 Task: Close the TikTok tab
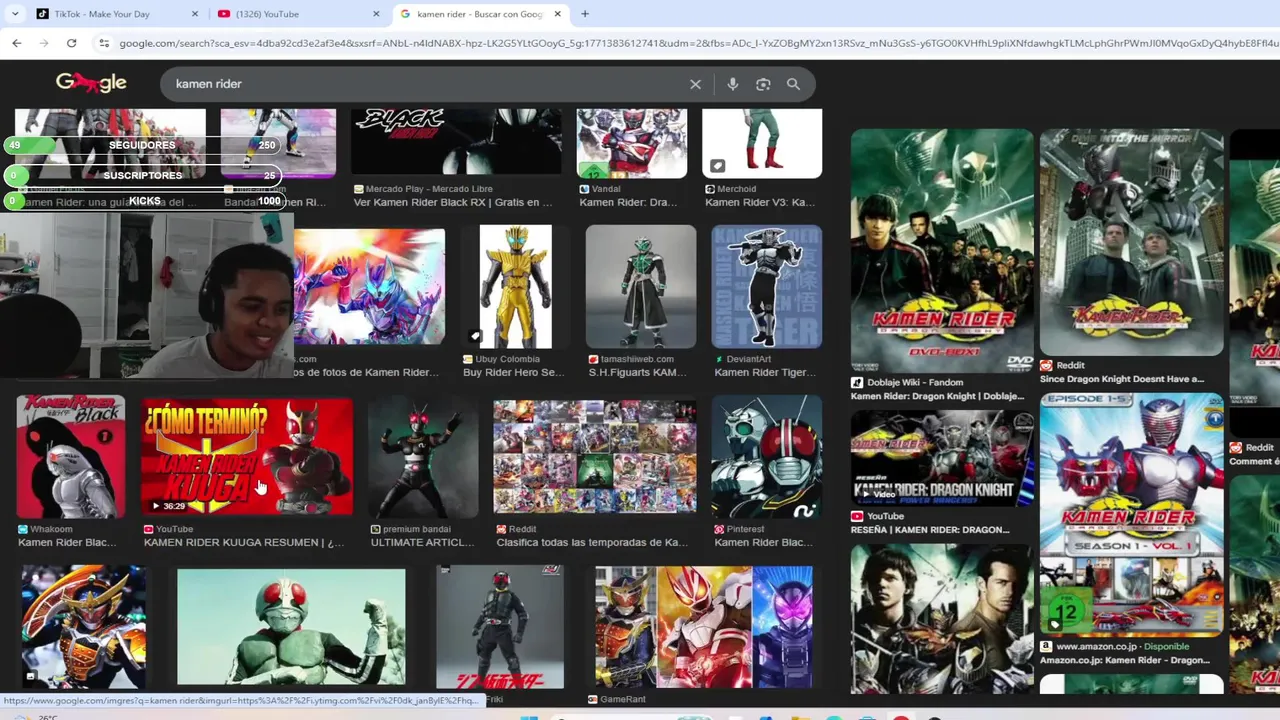(x=195, y=14)
